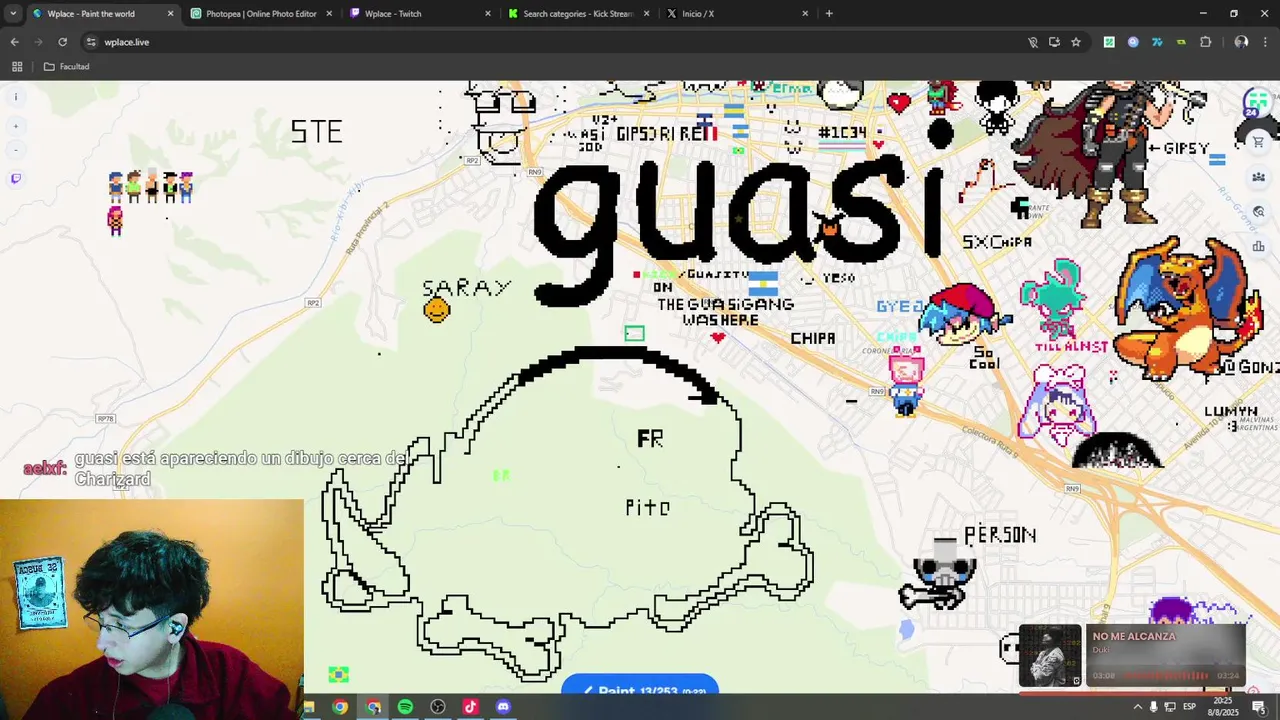Zoom out the map with minus
1280x720 pixels.
coord(15,150)
